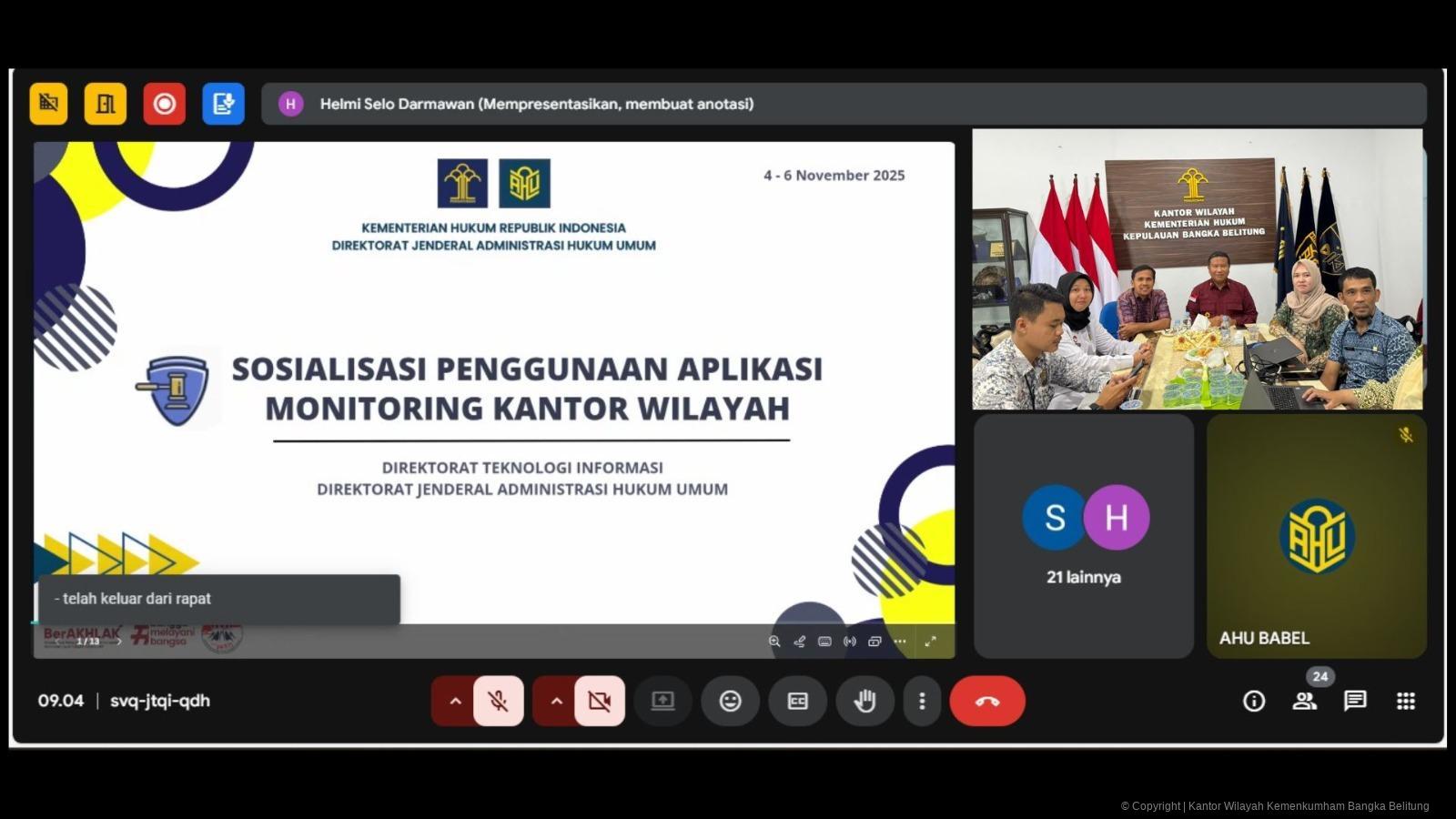
Task: Select the AHU BABEL participant tile
Action: click(1316, 536)
